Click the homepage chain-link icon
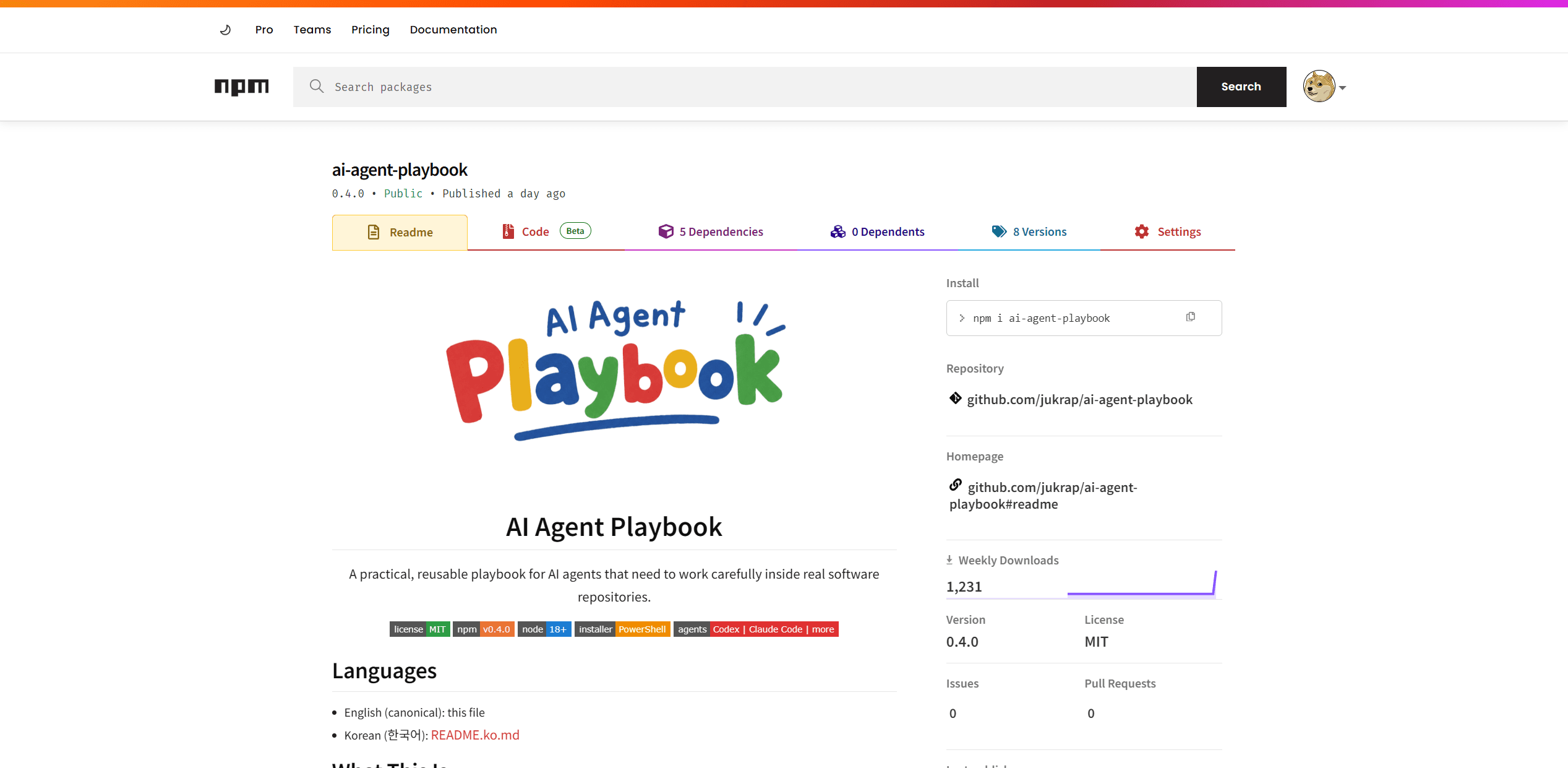The image size is (1568, 768). 956,485
